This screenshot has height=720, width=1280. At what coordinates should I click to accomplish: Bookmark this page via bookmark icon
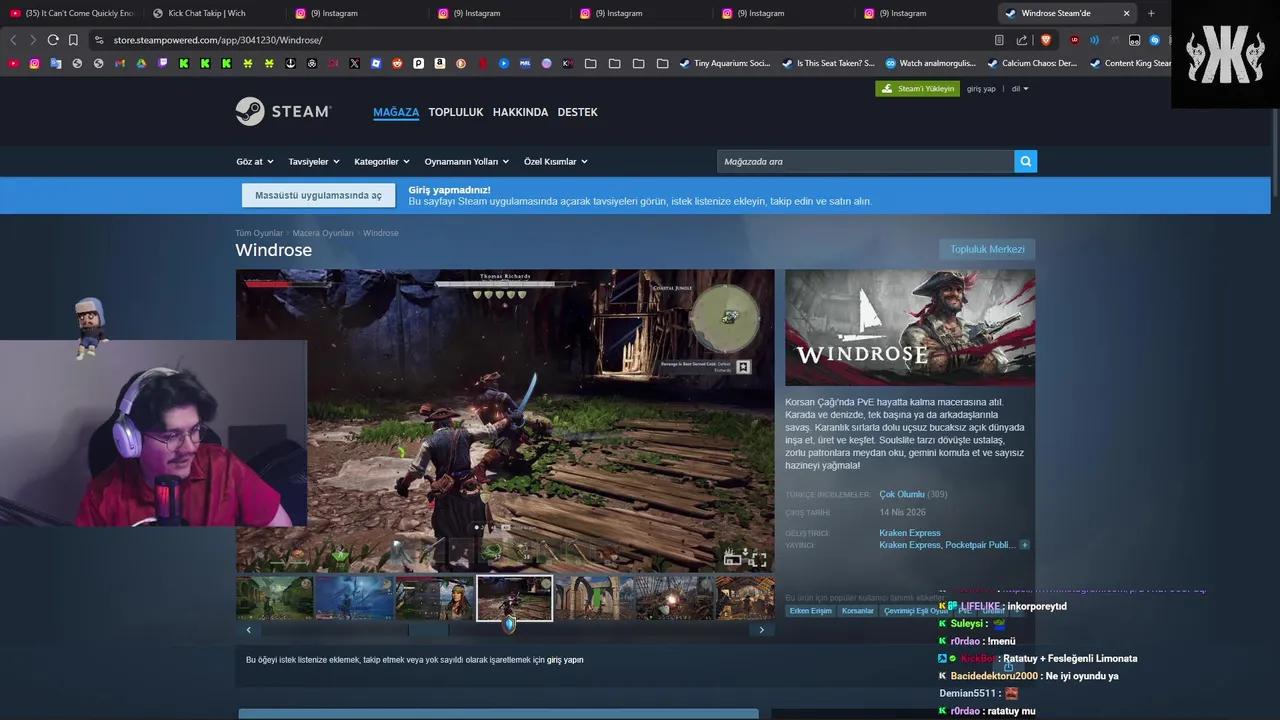tap(73, 40)
